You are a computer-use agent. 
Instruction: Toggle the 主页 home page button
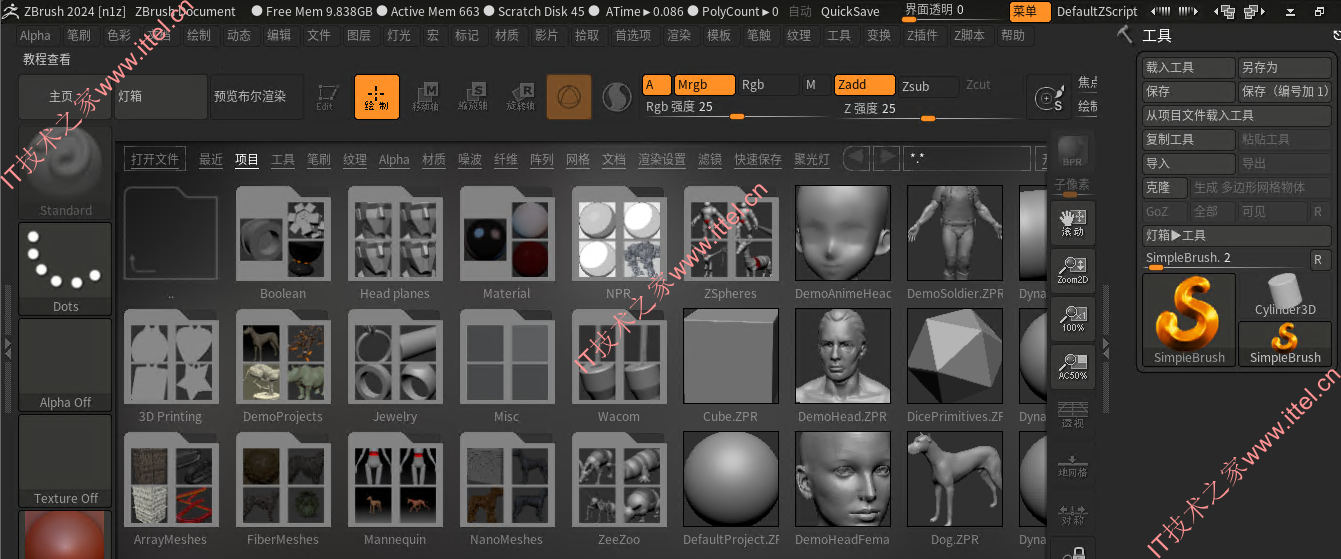[x=65, y=97]
